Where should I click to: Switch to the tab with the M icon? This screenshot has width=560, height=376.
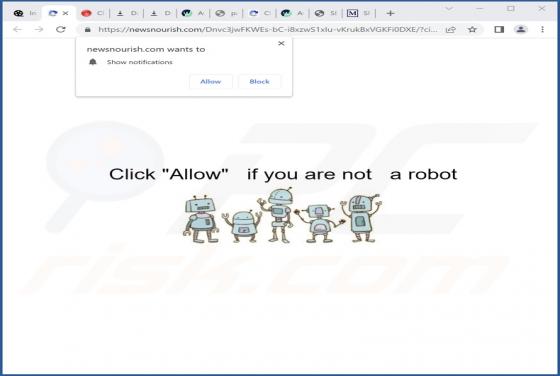[358, 14]
